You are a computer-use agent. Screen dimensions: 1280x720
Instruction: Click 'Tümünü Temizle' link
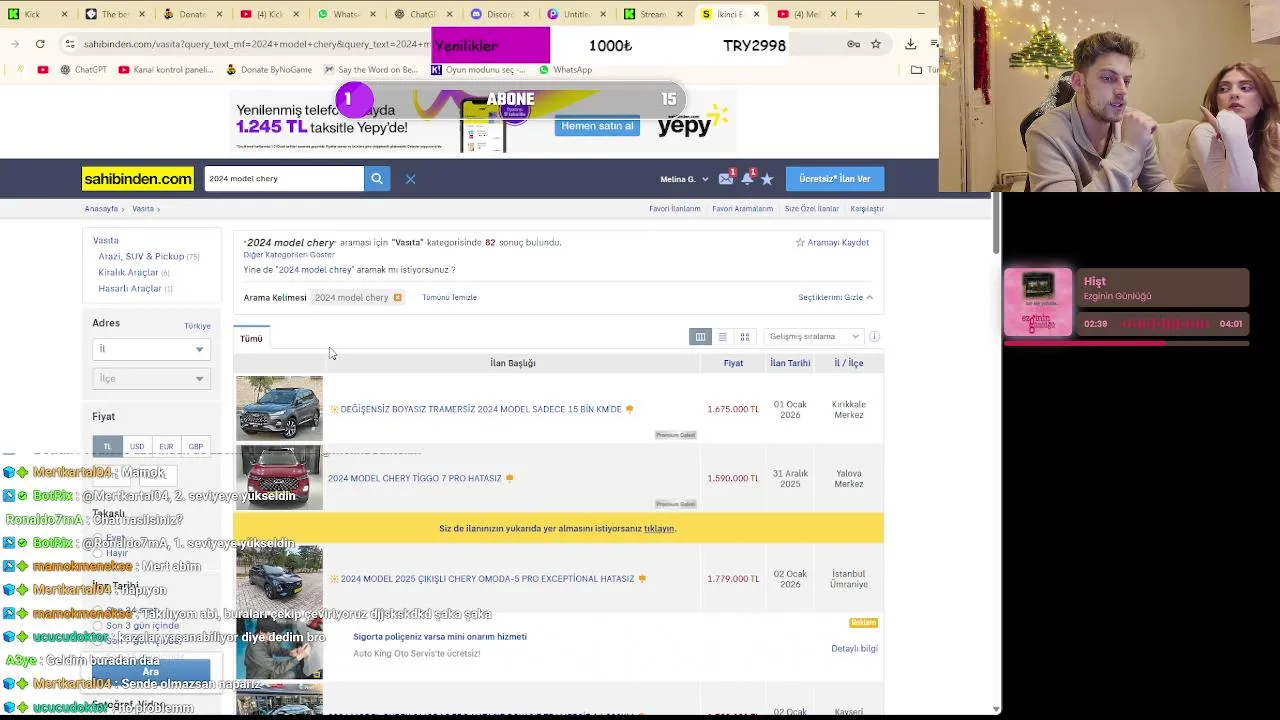coord(449,298)
